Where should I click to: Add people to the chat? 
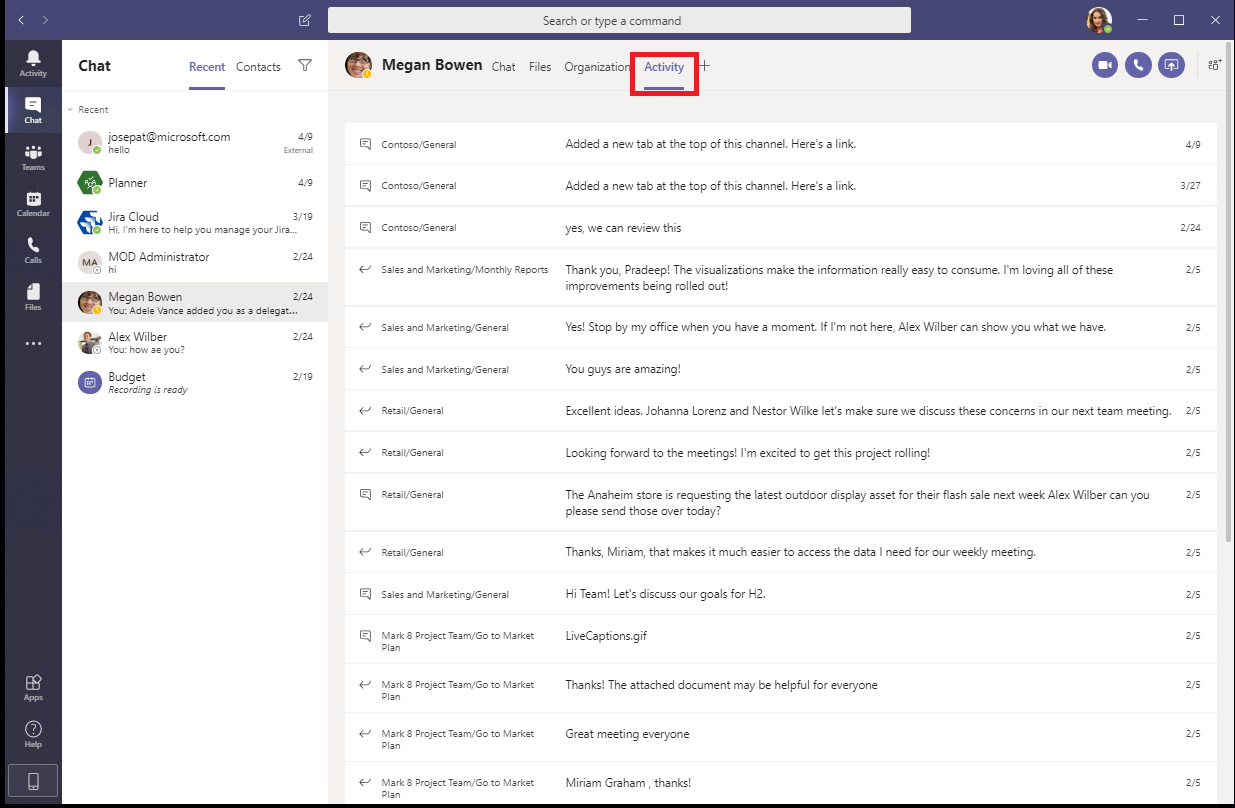1214,65
